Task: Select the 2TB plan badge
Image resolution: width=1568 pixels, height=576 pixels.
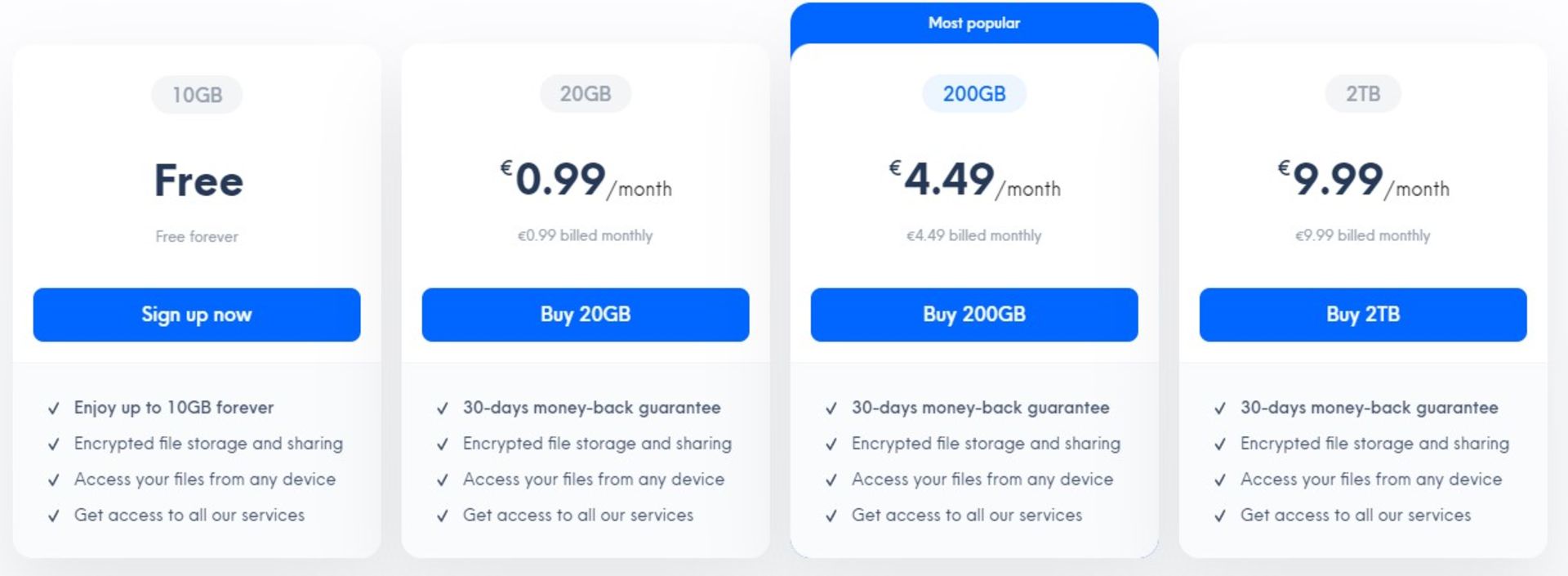Action: pyautogui.click(x=1363, y=94)
